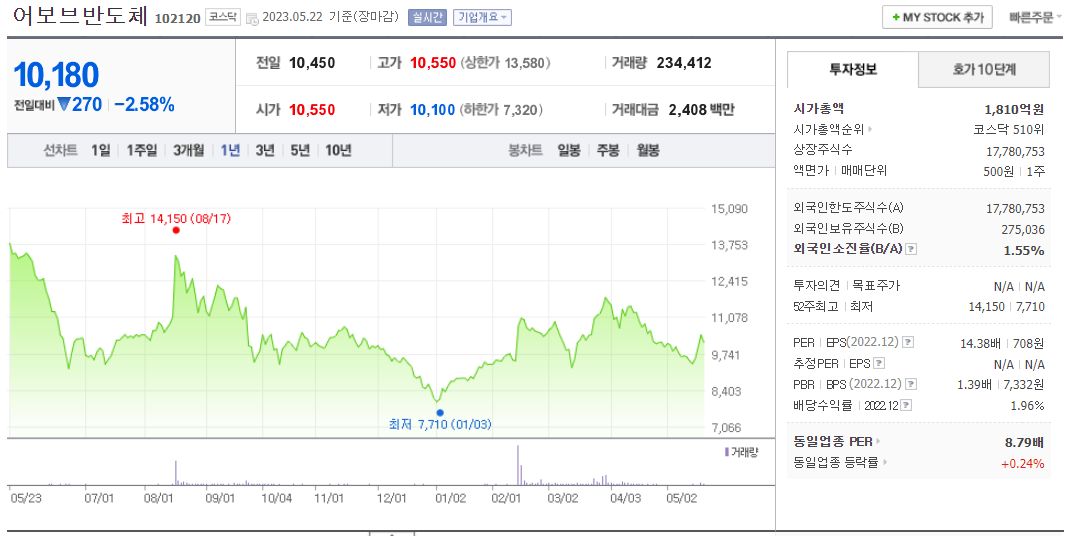Click help icon beside 배당수익률 2022.12
The width and height of the screenshot is (1072, 536).
coord(907,405)
